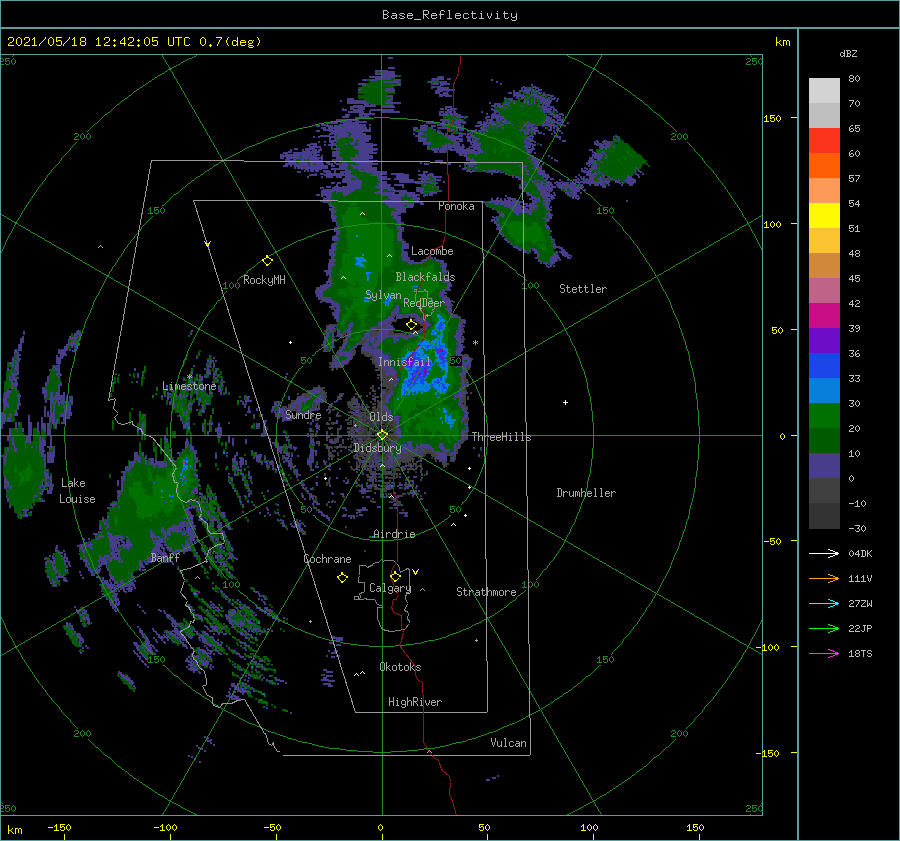Image resolution: width=900 pixels, height=841 pixels.
Task: Click the Didsbury label
Action: click(377, 448)
